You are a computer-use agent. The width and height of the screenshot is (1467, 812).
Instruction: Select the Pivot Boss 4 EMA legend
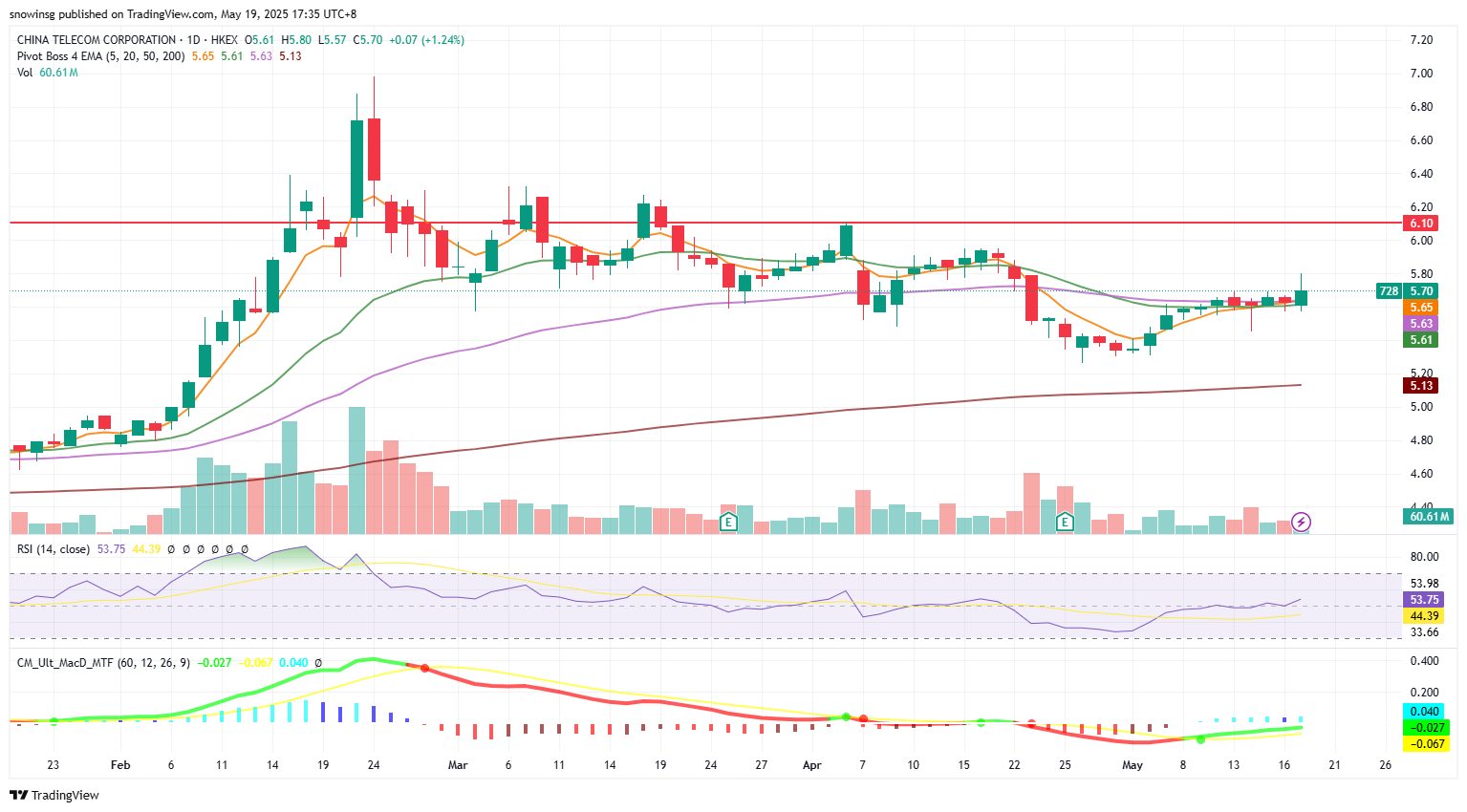(100, 56)
